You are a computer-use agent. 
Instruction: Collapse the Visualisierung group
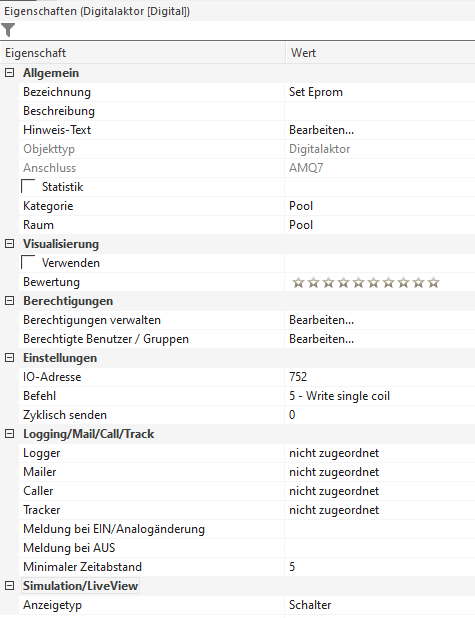coord(9,244)
